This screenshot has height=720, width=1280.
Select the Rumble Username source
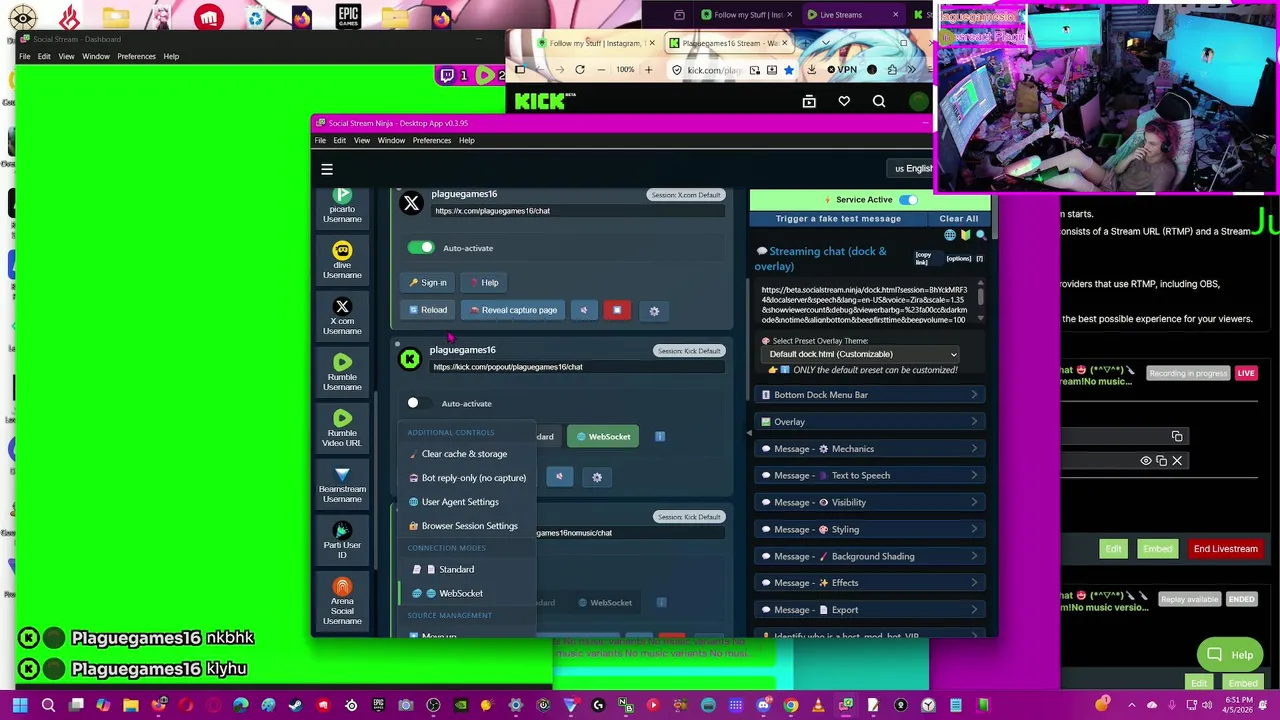(342, 373)
